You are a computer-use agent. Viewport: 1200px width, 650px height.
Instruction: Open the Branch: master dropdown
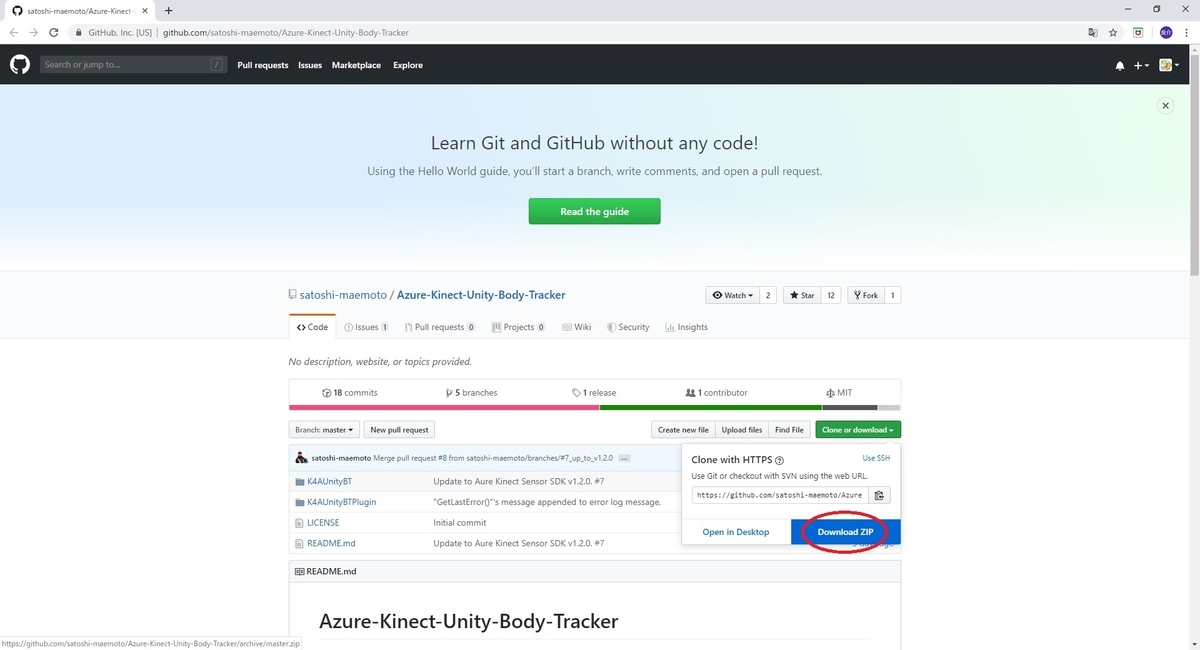(324, 430)
